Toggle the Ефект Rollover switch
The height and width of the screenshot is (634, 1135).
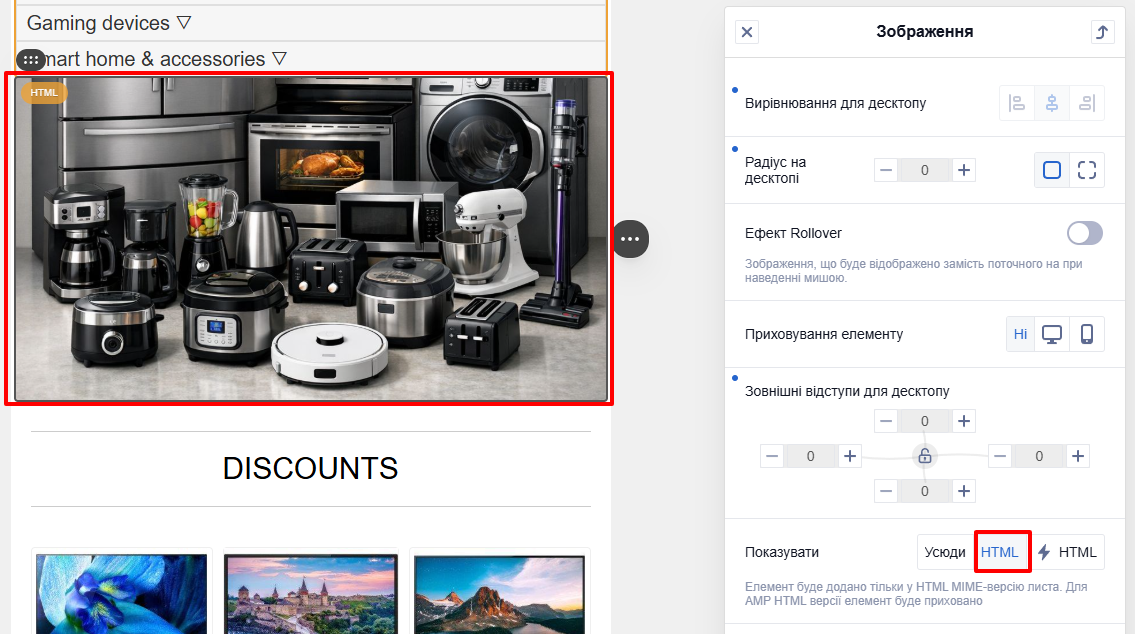tap(1084, 233)
